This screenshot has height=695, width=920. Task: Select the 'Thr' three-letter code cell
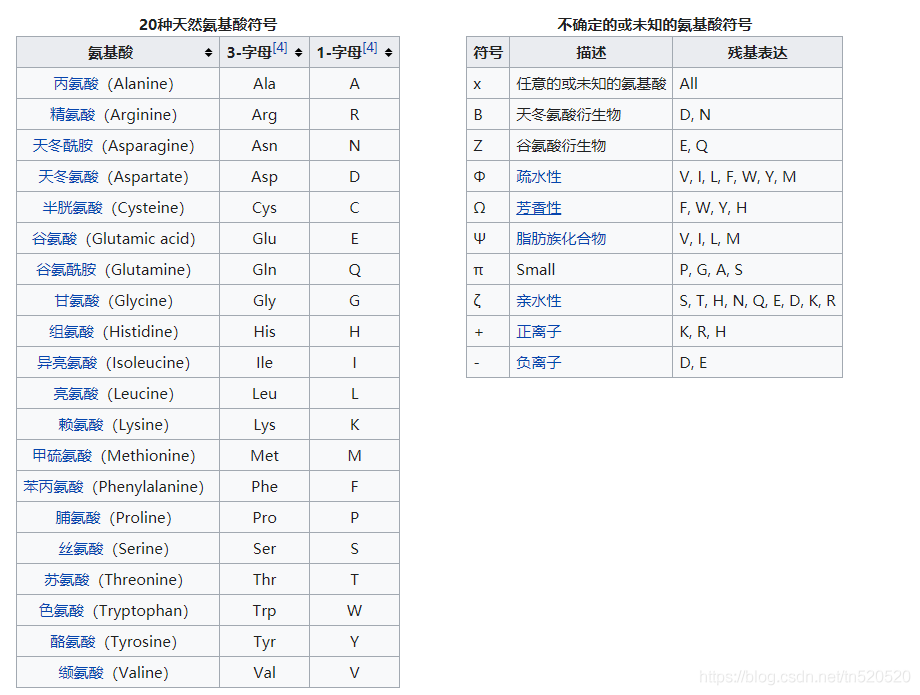[265, 580]
